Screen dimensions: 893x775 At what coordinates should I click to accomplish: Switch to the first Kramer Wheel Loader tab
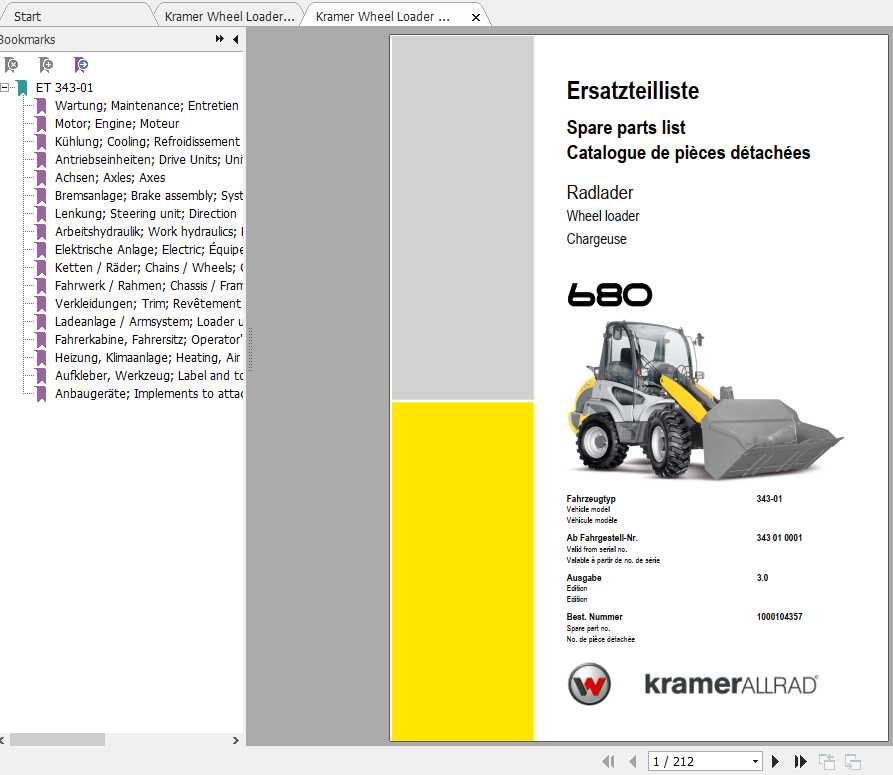tap(230, 17)
